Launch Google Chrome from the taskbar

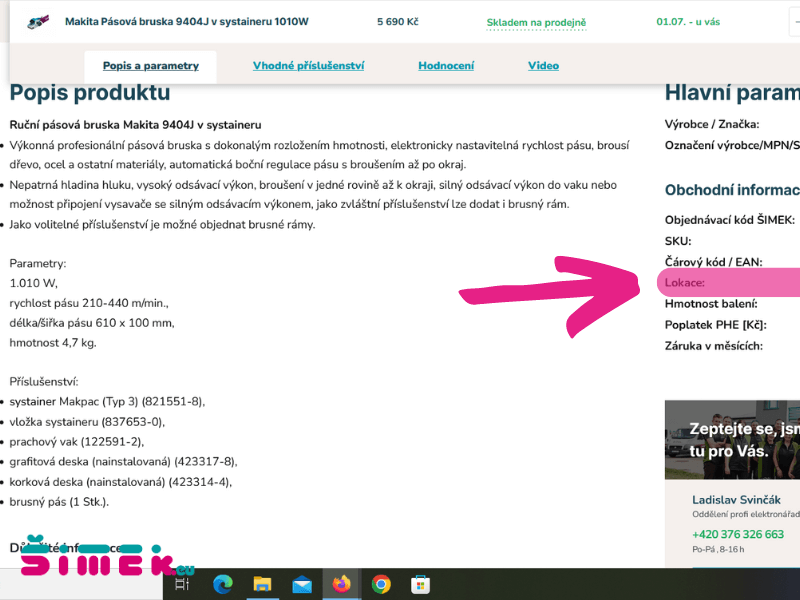(381, 584)
